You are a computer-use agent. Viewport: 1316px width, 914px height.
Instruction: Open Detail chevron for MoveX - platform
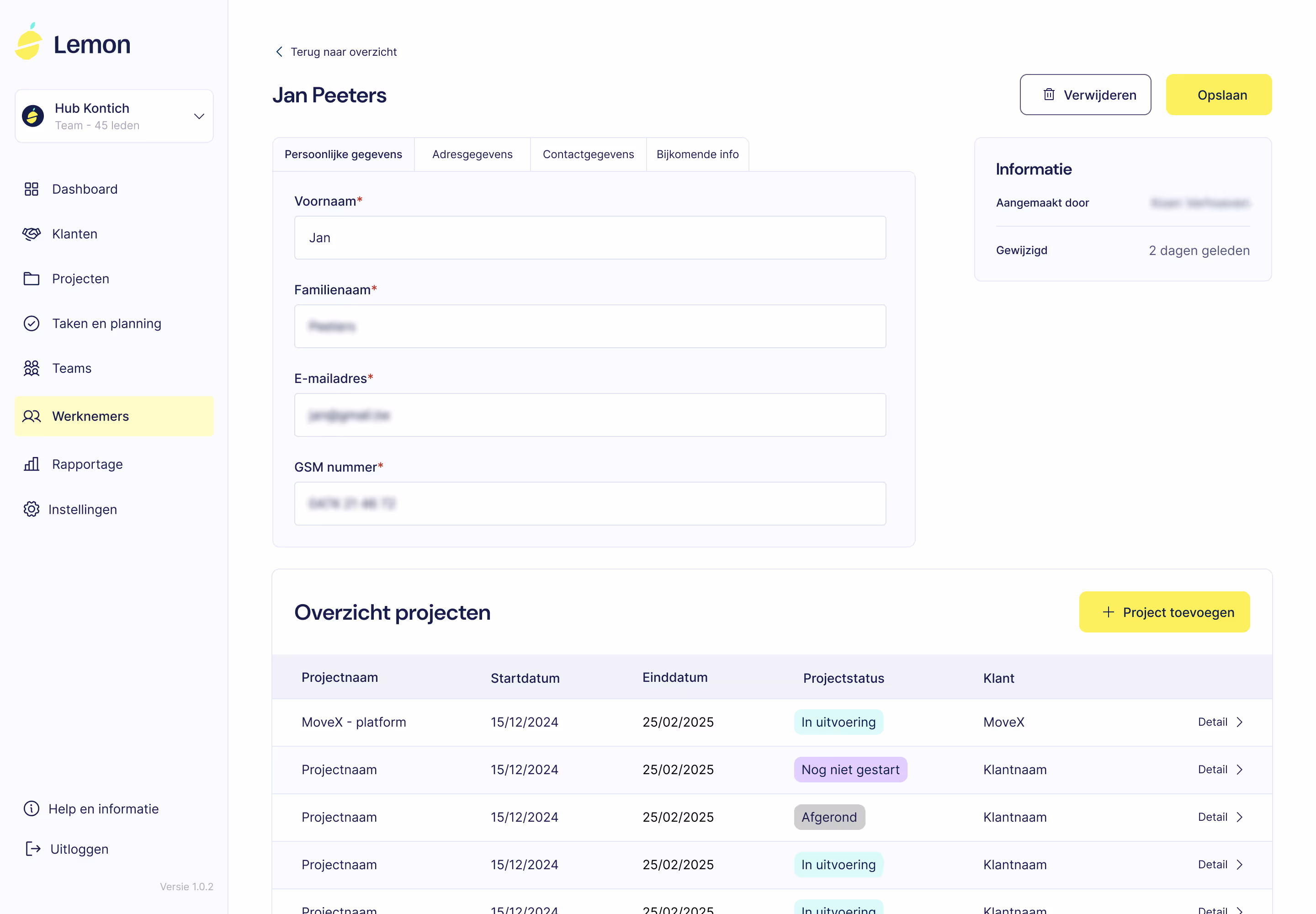point(1239,722)
